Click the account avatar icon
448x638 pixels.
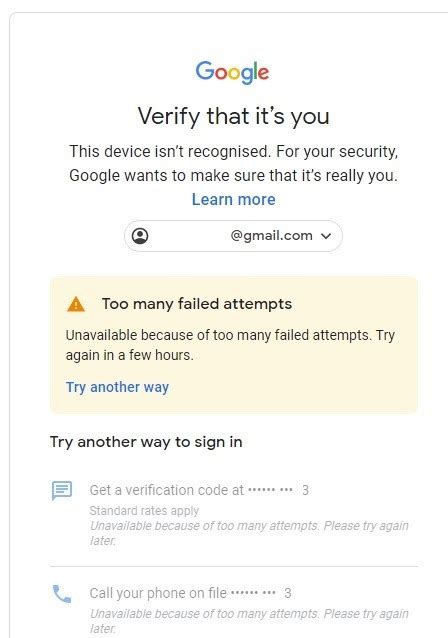(x=140, y=236)
